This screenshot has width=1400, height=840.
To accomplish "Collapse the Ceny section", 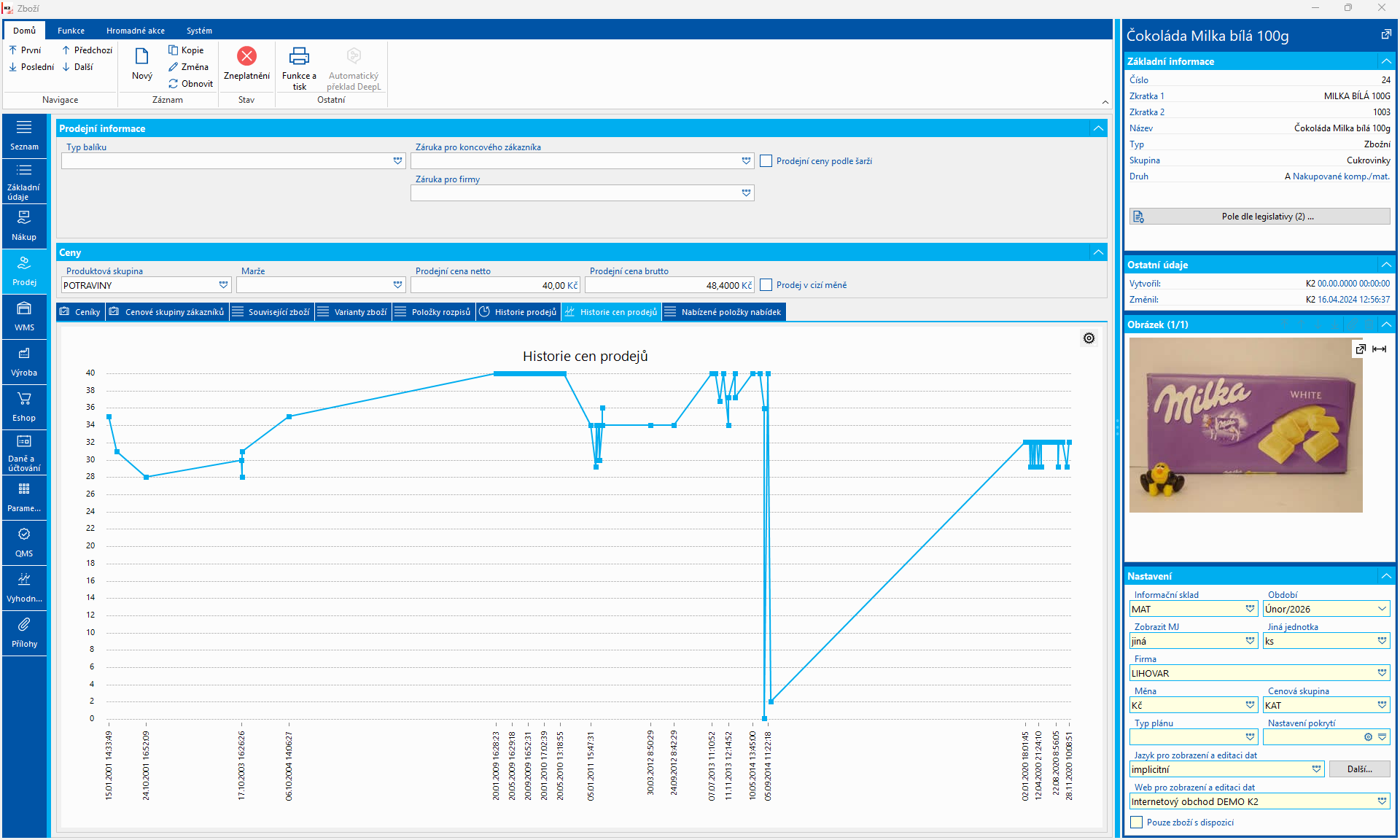I will pyautogui.click(x=1098, y=252).
